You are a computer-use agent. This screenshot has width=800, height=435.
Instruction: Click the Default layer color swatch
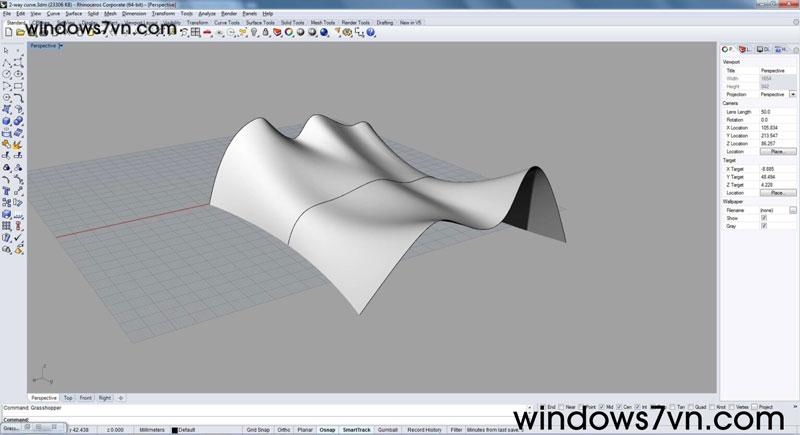tap(175, 429)
